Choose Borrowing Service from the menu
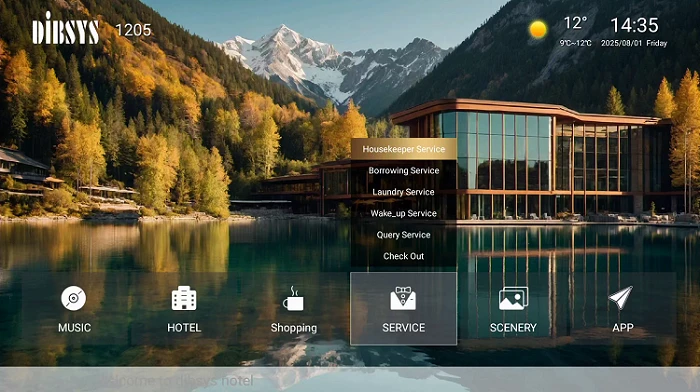This screenshot has width=700, height=392. point(404,171)
